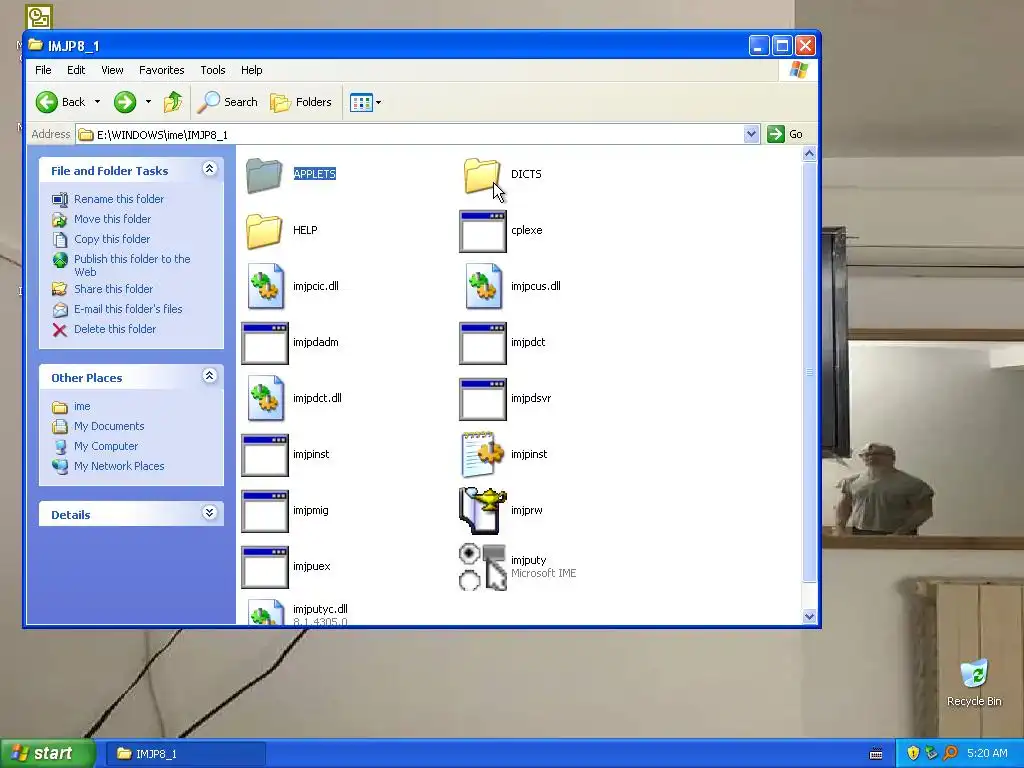
Task: Open the Forward history dropdown arrow
Action: coord(148,102)
